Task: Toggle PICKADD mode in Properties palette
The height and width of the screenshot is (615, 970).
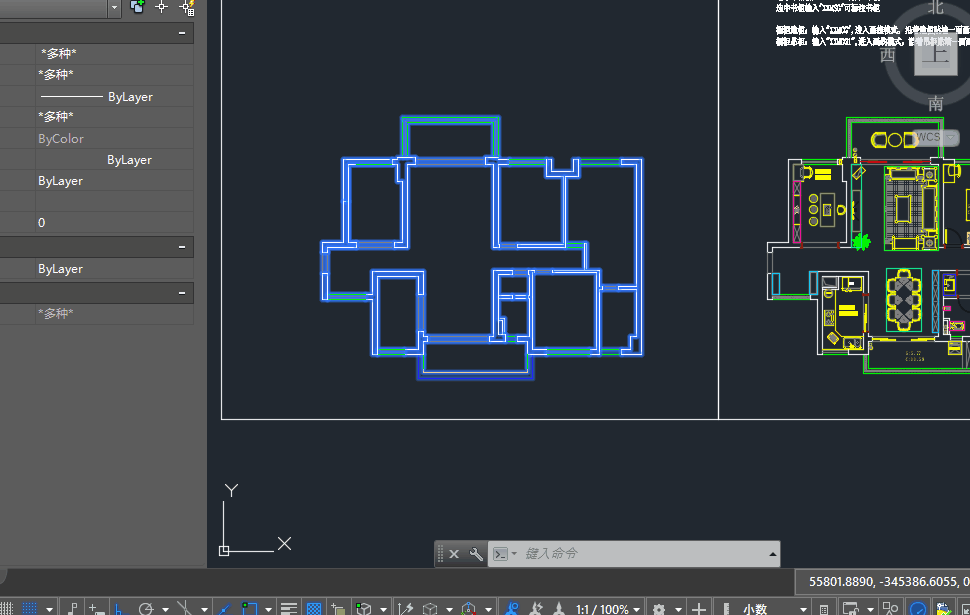Action: (137, 7)
